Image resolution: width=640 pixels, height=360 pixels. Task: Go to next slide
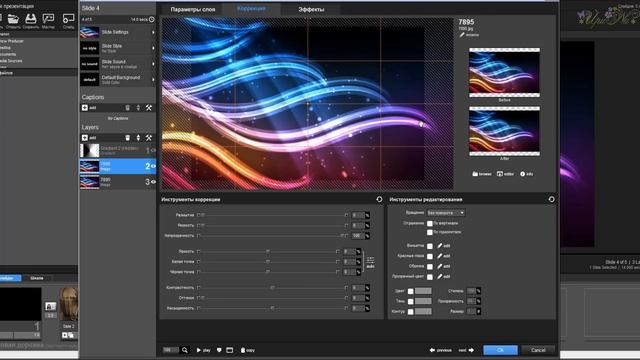(466, 350)
